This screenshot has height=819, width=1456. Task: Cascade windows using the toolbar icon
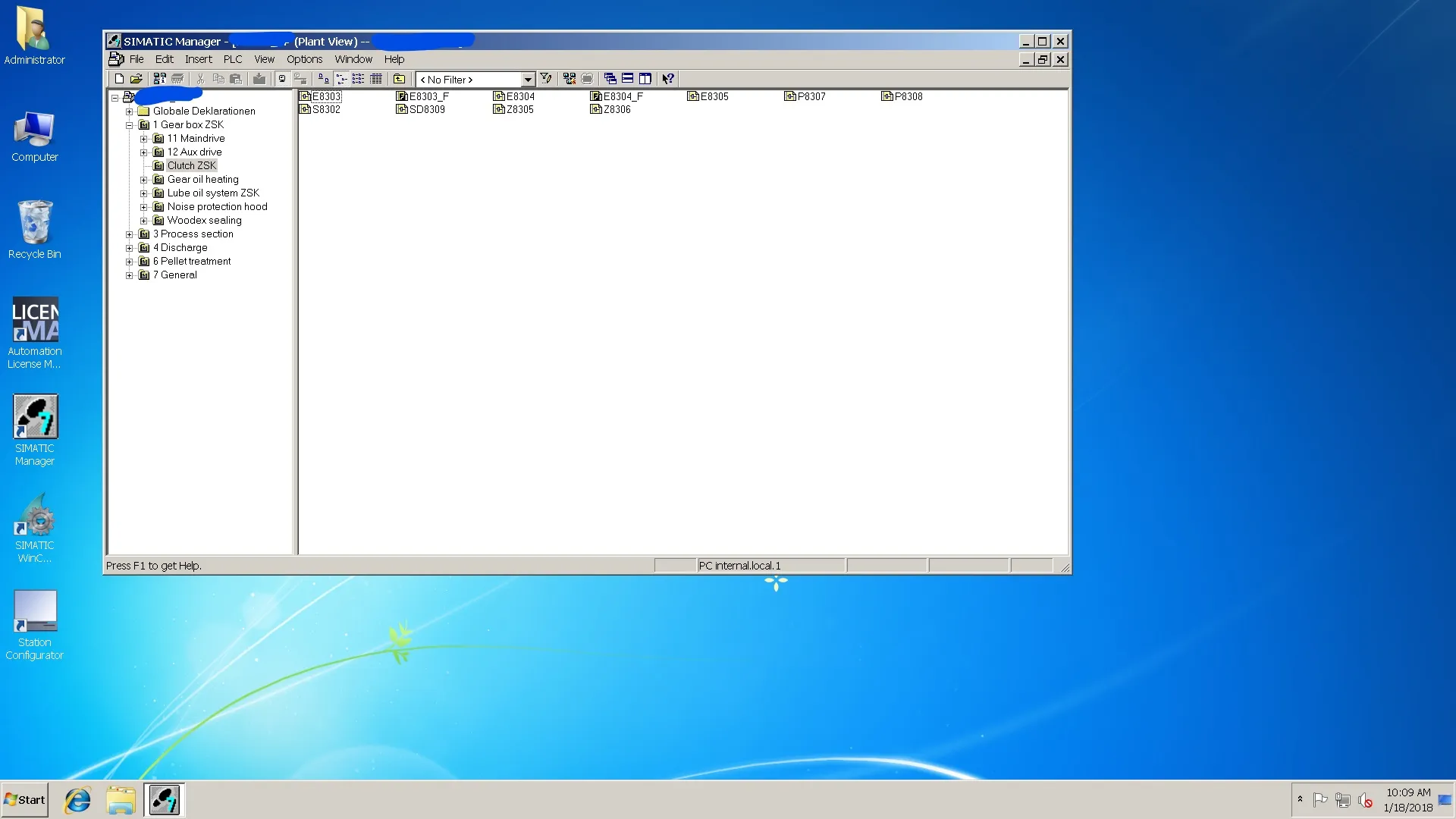tap(610, 79)
